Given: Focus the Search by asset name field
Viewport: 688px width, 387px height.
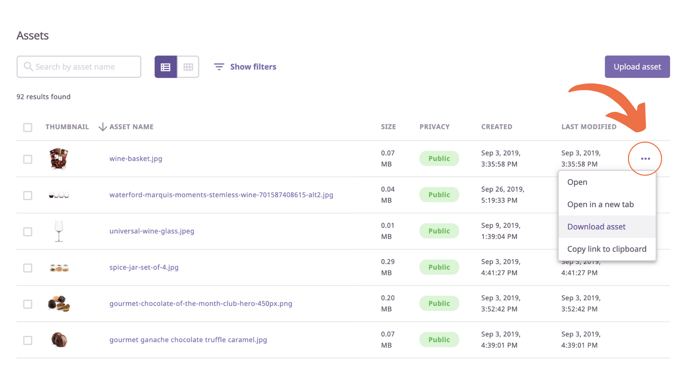Looking at the screenshot, I should point(79,67).
